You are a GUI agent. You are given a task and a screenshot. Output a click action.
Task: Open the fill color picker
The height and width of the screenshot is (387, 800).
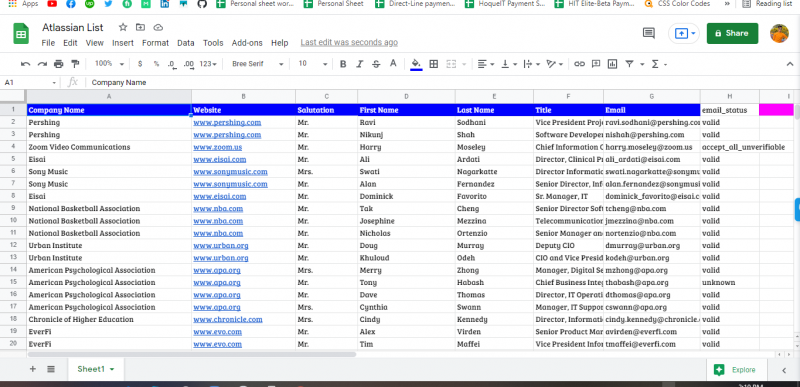pos(416,64)
